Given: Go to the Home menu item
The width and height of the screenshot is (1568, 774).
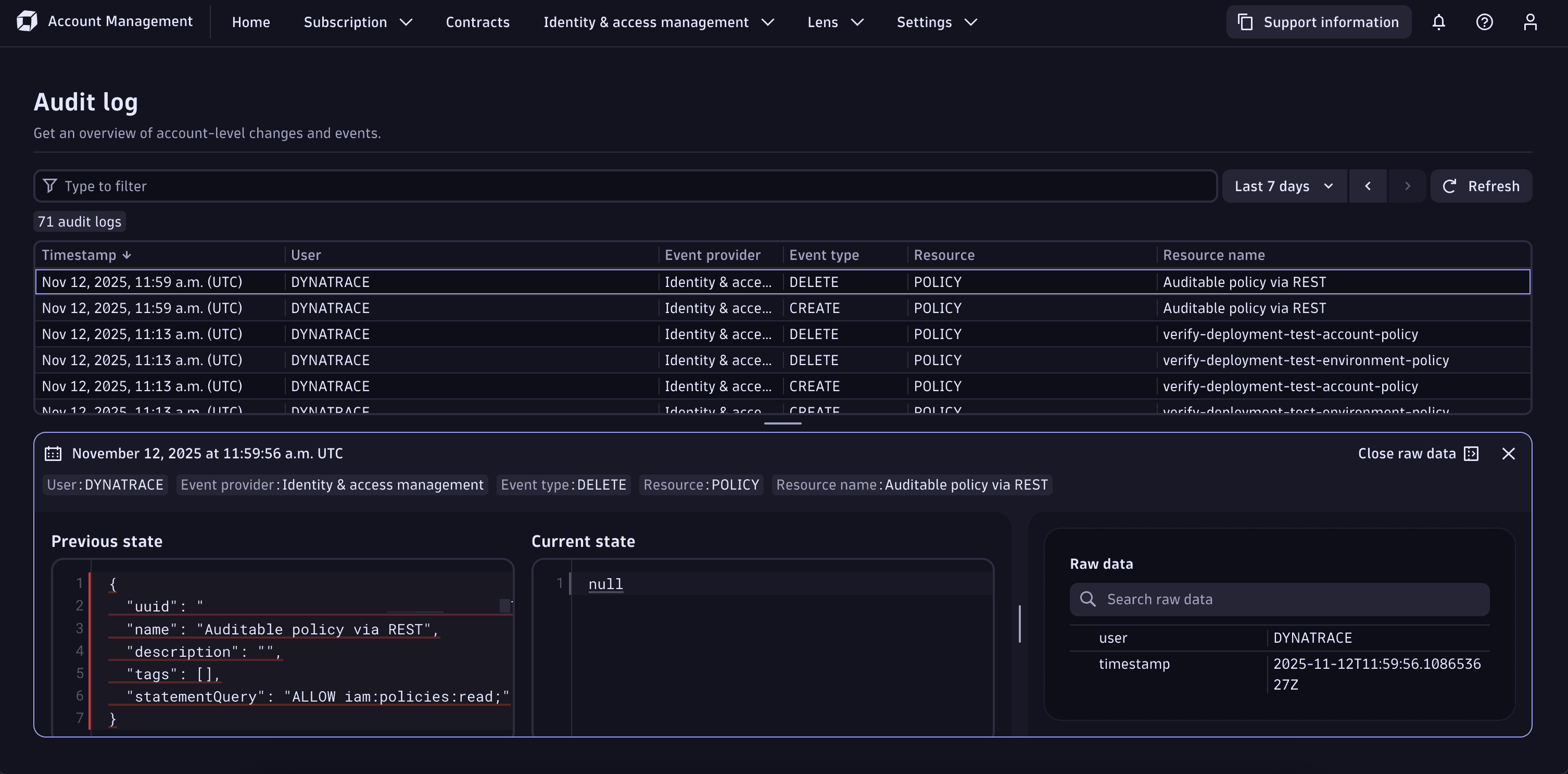Looking at the screenshot, I should [251, 22].
